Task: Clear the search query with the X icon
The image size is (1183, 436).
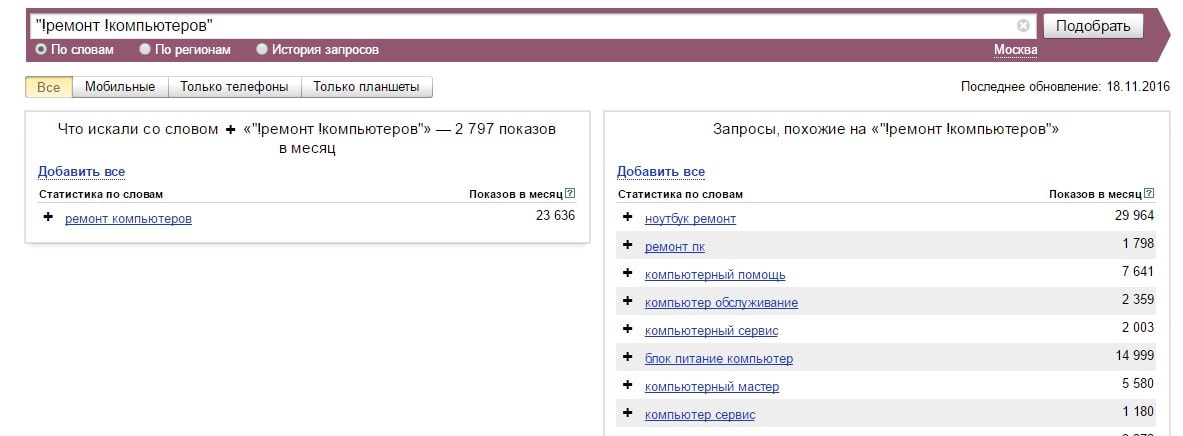Action: coord(1023,26)
